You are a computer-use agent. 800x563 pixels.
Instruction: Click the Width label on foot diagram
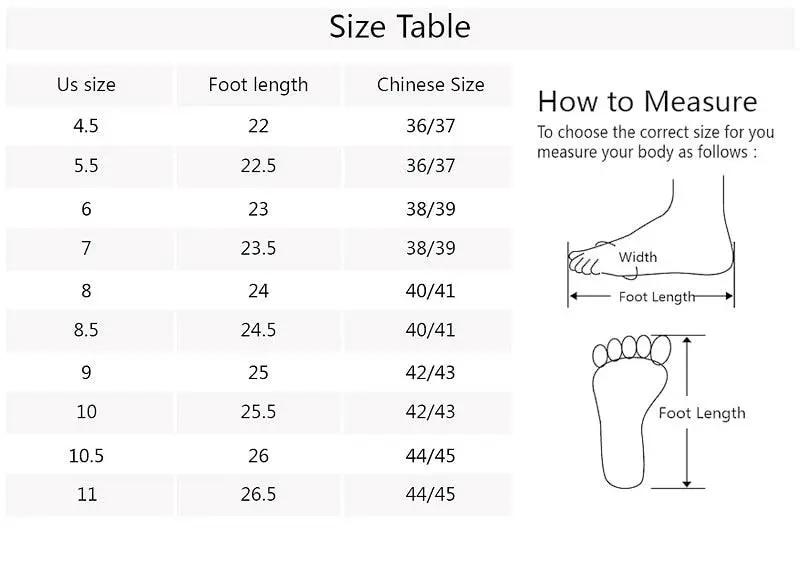click(637, 257)
